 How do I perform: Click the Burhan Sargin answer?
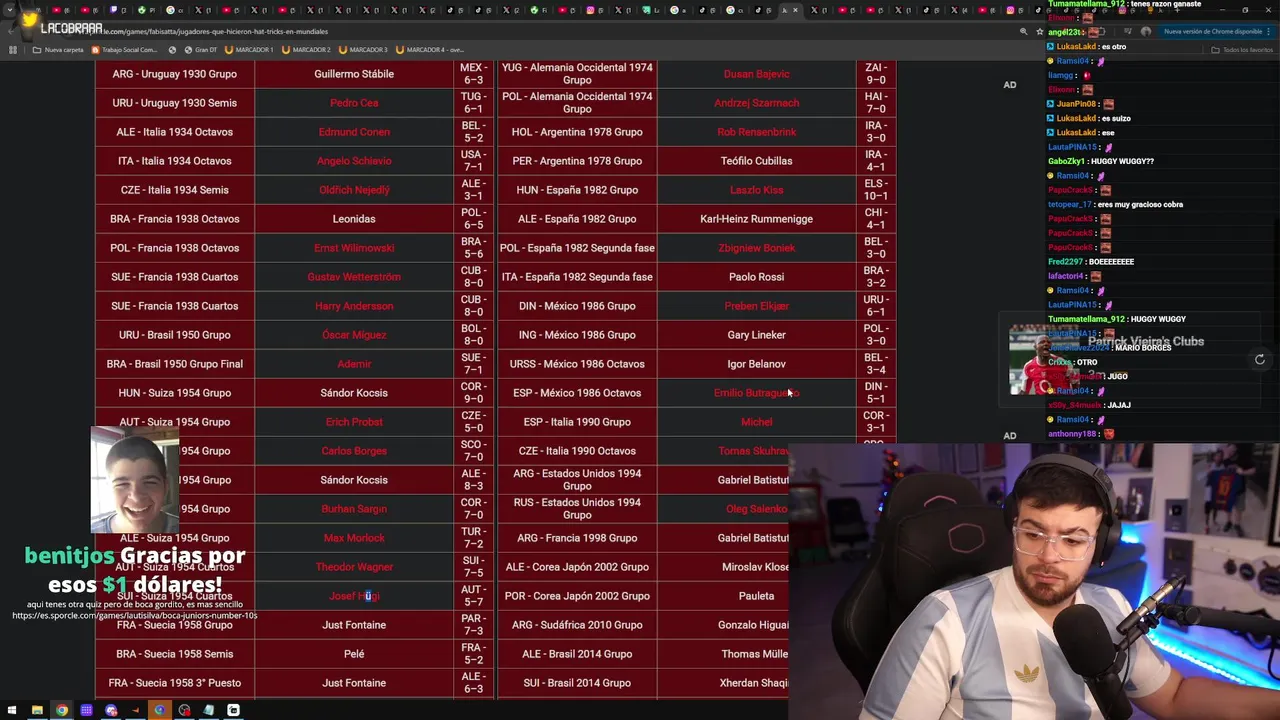point(354,509)
